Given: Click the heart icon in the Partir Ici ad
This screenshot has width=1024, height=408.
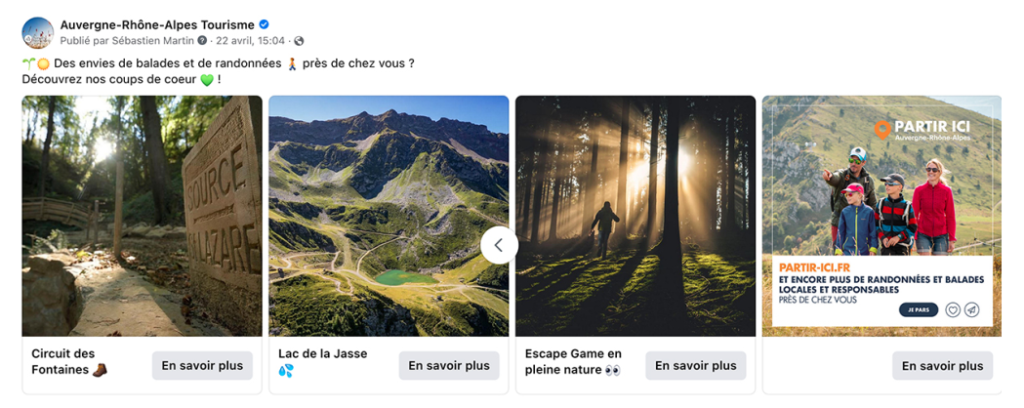Looking at the screenshot, I should click(953, 310).
